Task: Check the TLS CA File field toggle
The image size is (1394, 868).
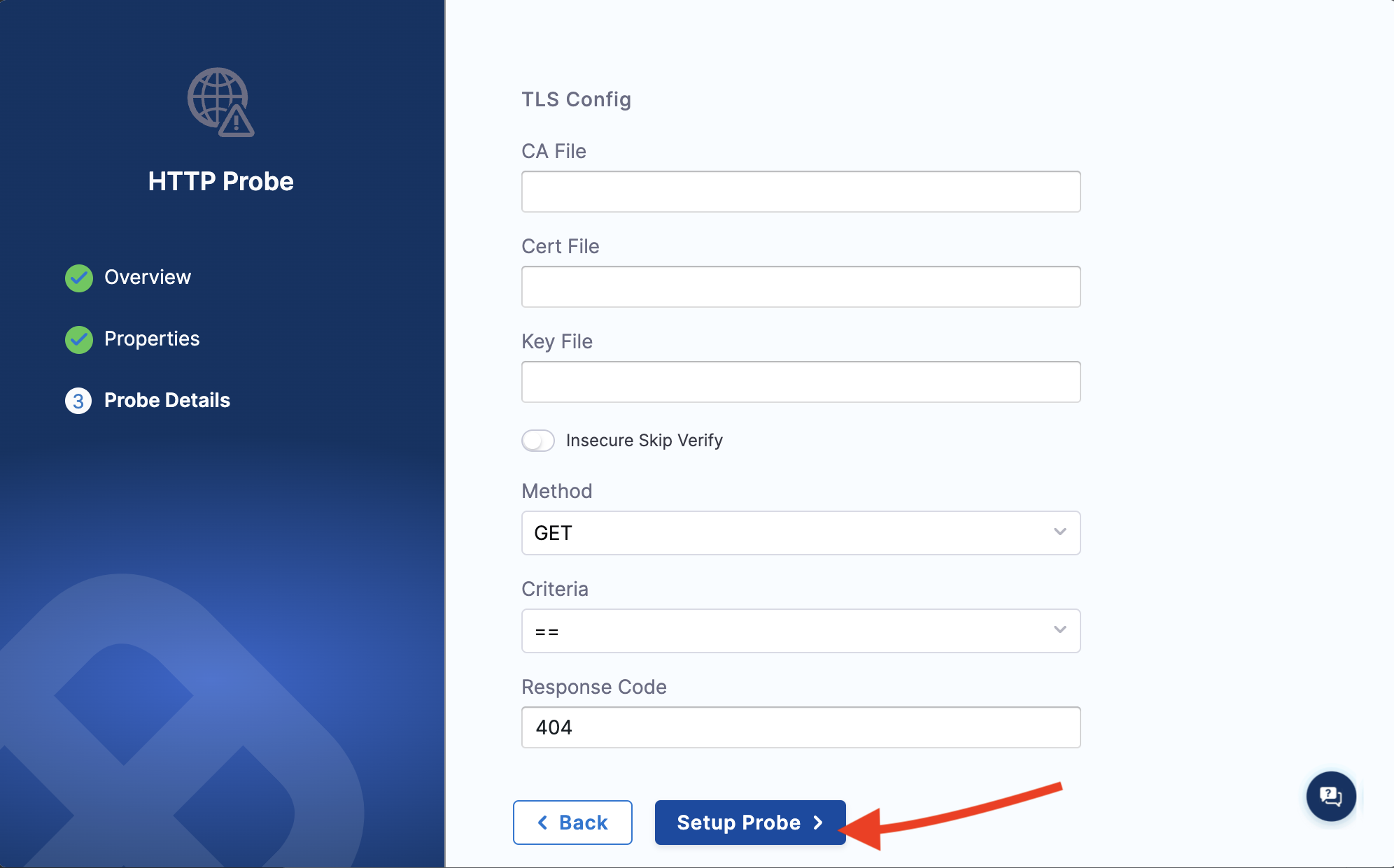Action: pos(800,191)
